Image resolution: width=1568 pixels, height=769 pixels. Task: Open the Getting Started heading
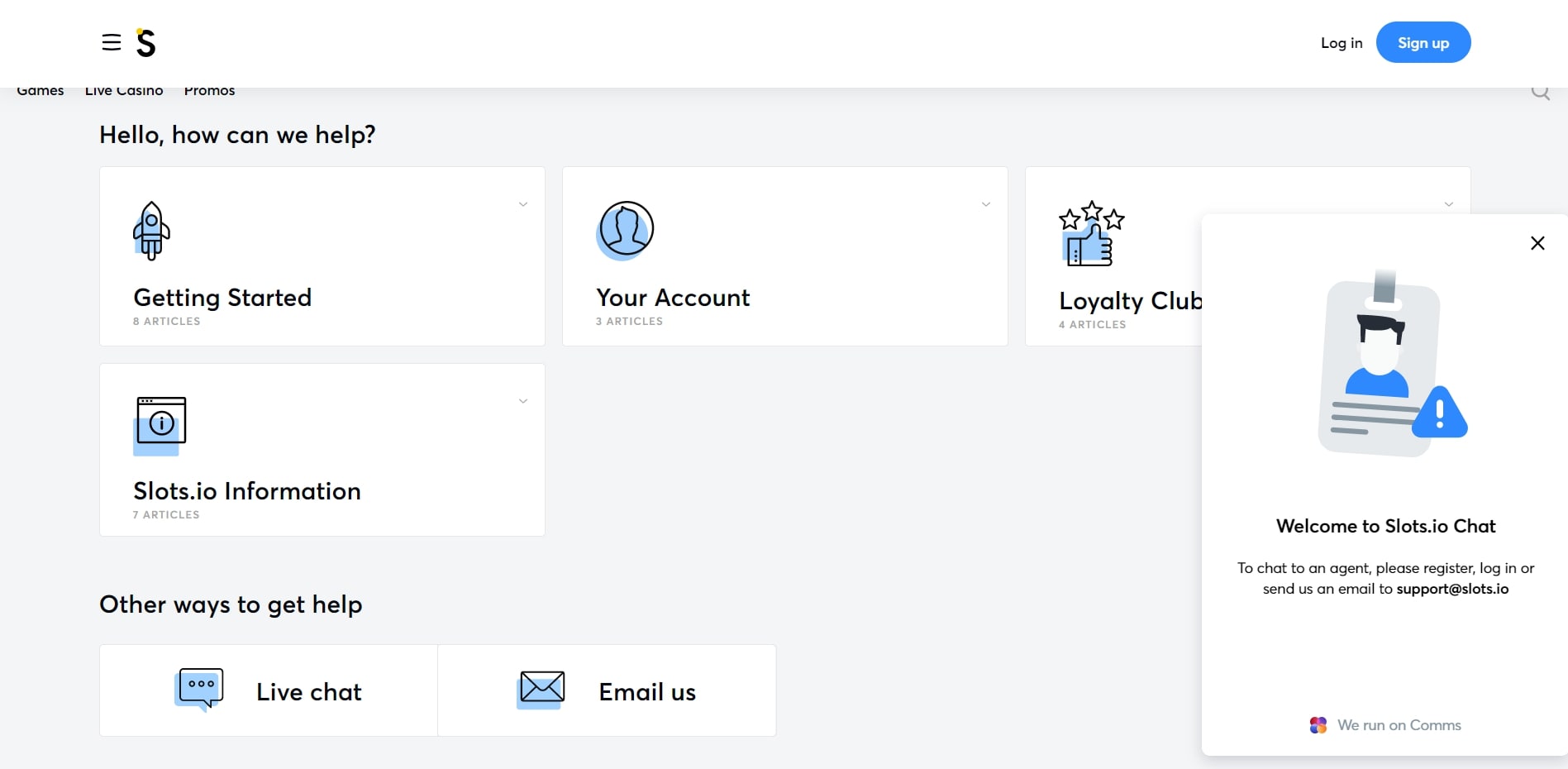[x=222, y=298]
